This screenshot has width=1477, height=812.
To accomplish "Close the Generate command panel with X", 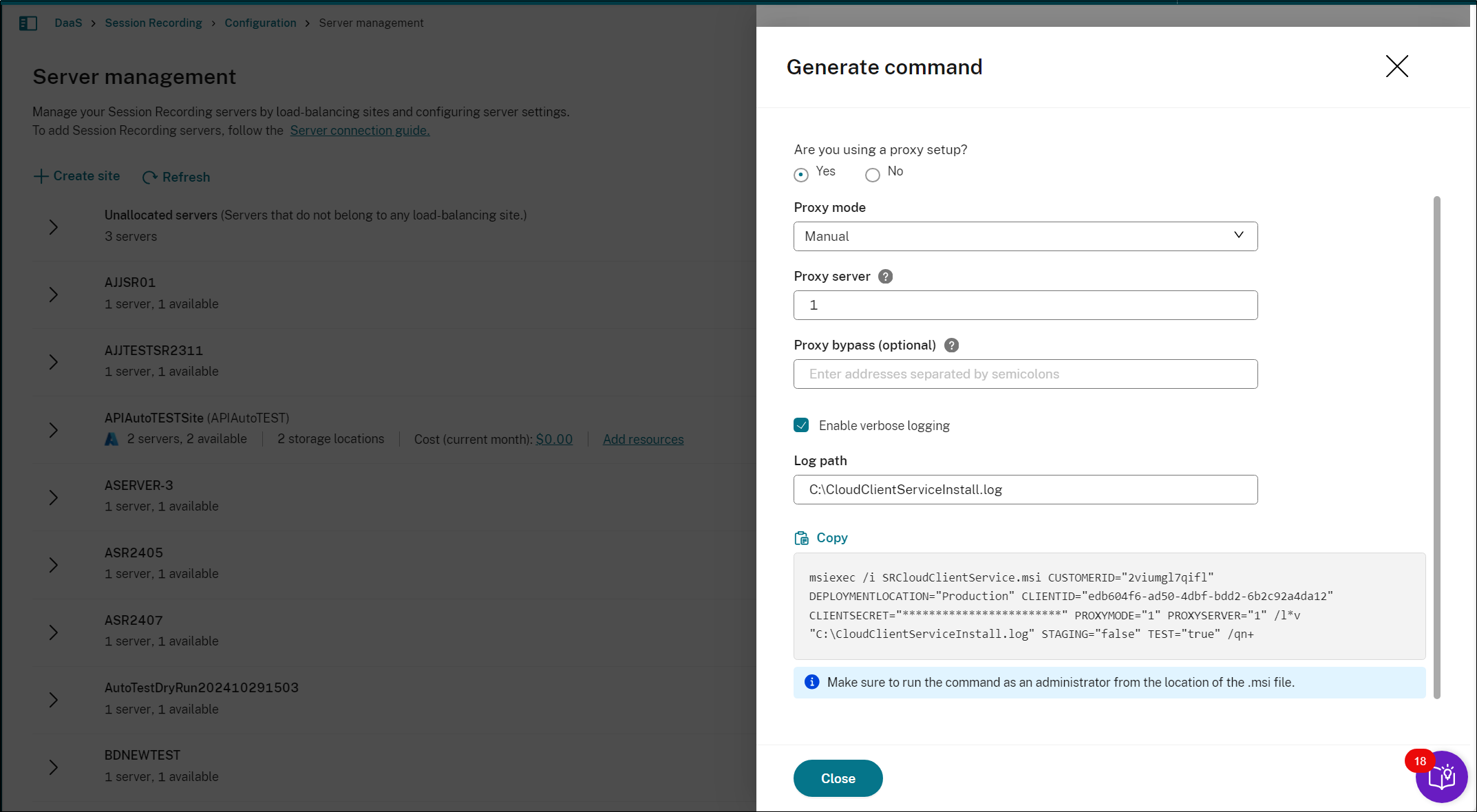I will [1396, 67].
